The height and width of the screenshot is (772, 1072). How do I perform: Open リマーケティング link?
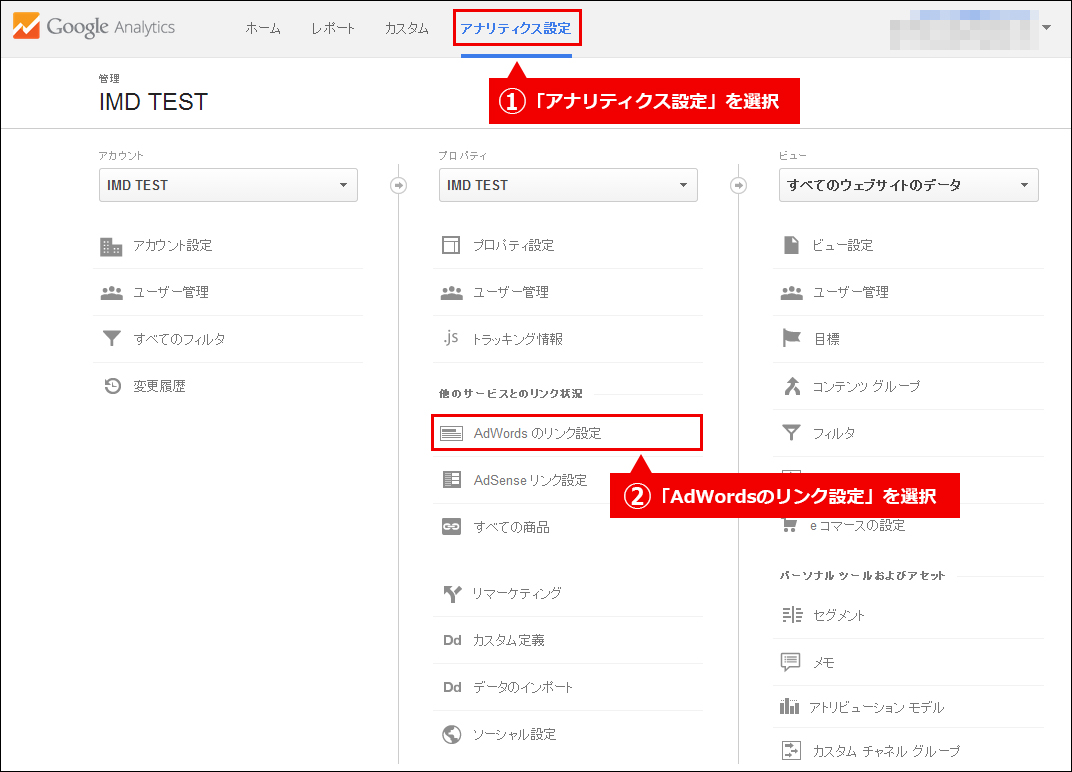pos(517,594)
